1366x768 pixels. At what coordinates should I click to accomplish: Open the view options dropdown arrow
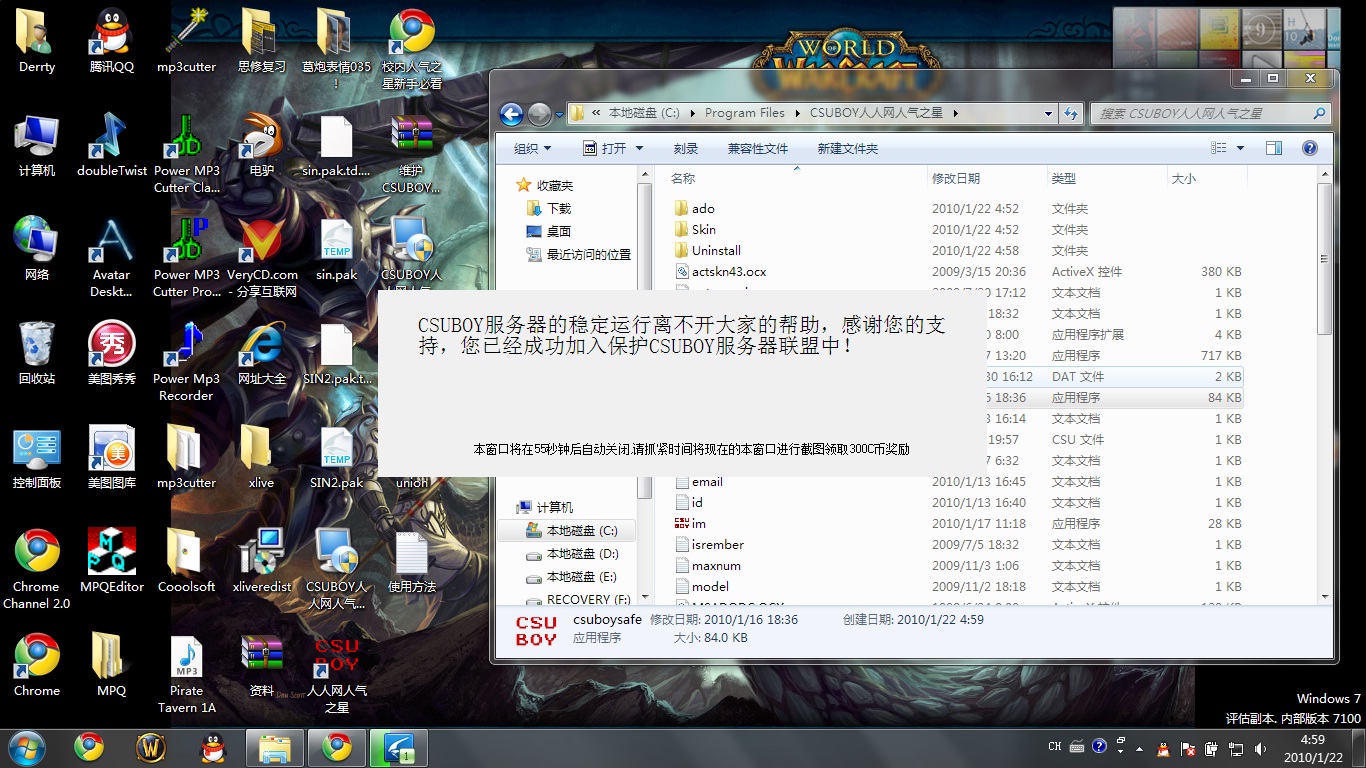point(1240,148)
